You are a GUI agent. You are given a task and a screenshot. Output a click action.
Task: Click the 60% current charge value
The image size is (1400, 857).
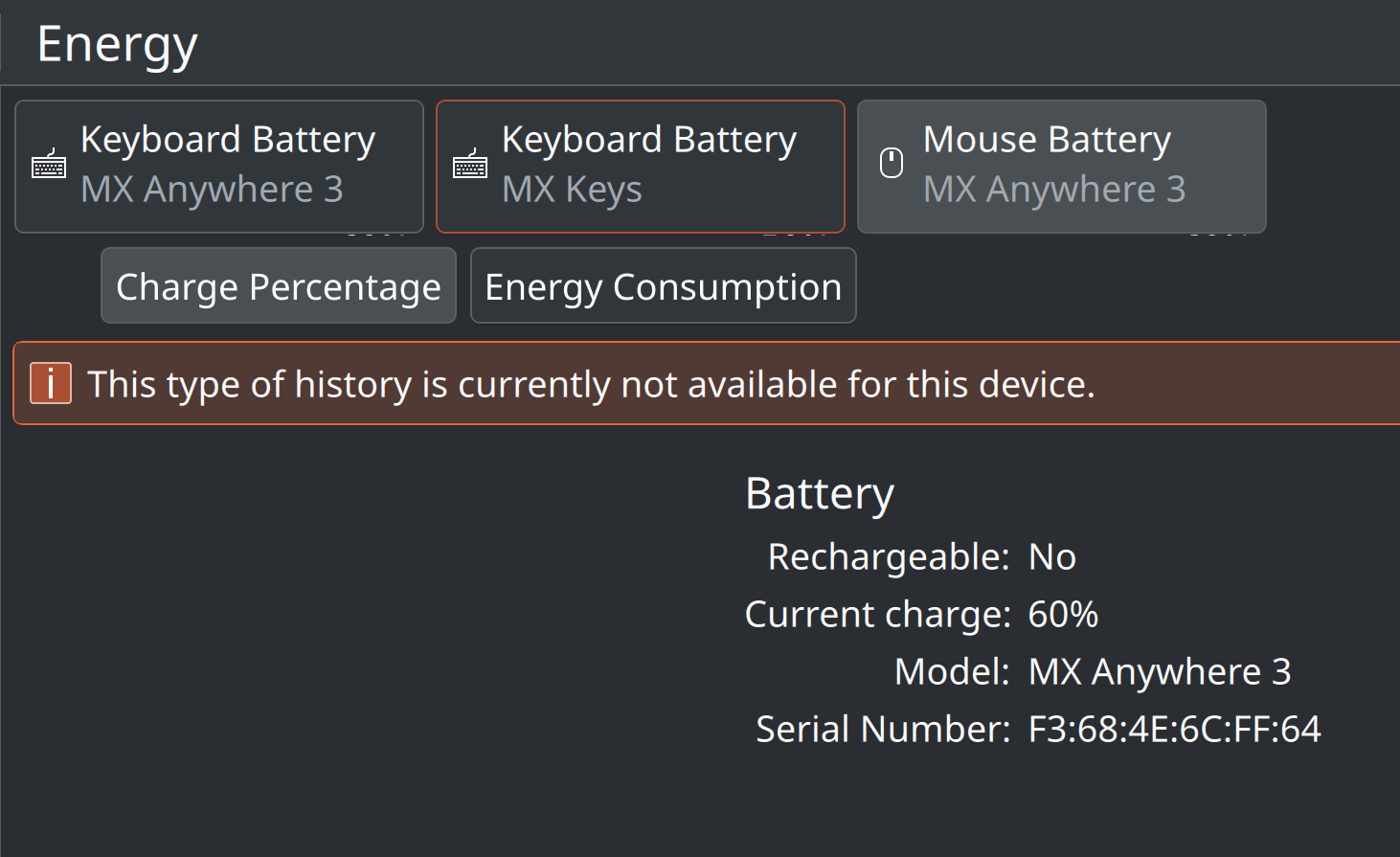tap(1063, 614)
